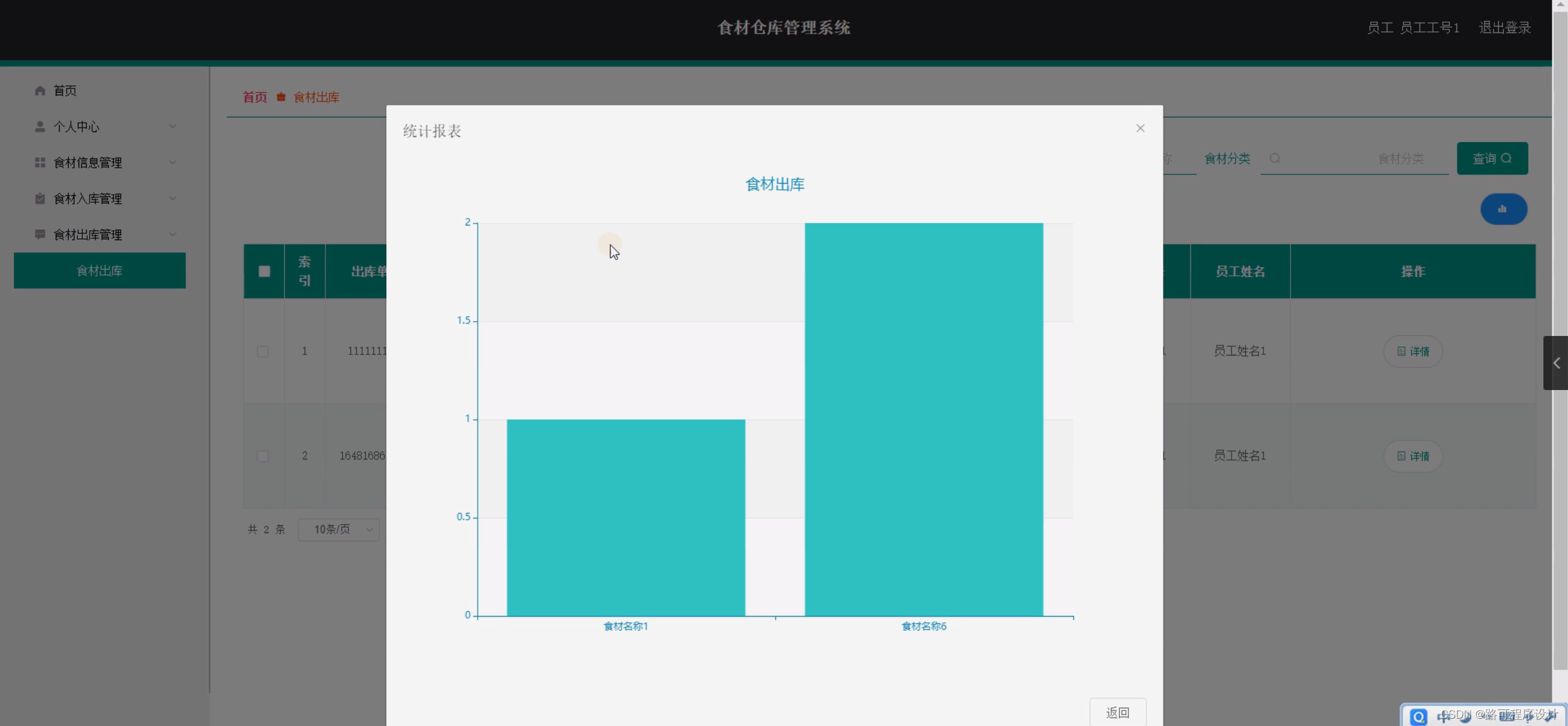Click the message icon beside 食材出库管理

pos(40,235)
